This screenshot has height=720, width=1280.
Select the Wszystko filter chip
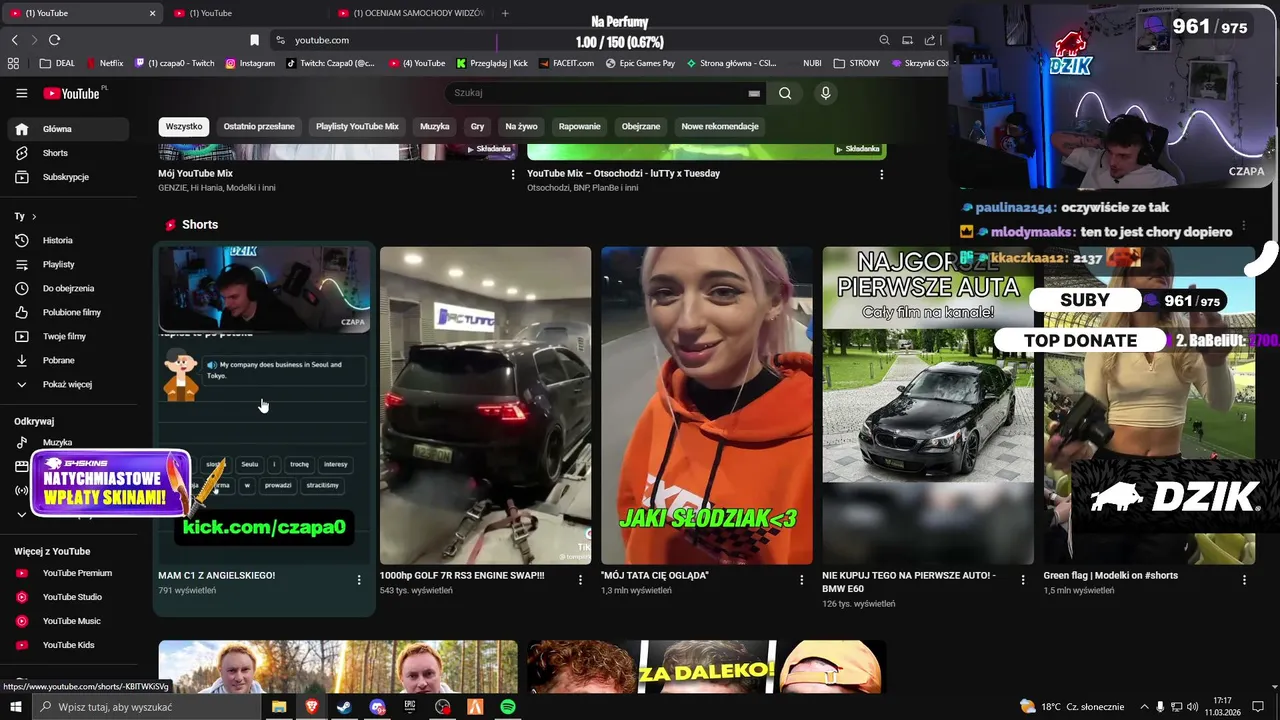coord(184,127)
